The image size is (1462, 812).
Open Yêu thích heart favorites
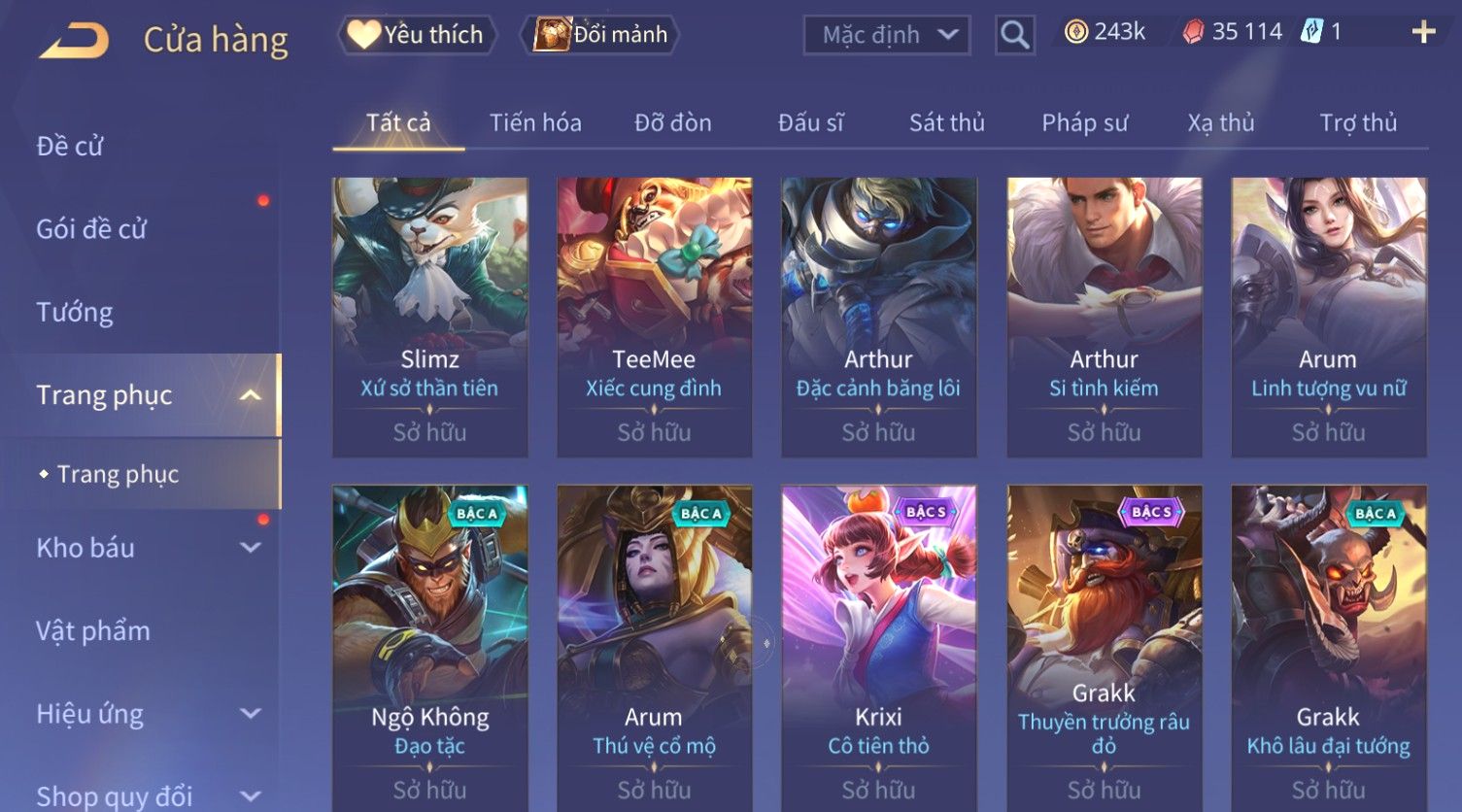click(416, 35)
